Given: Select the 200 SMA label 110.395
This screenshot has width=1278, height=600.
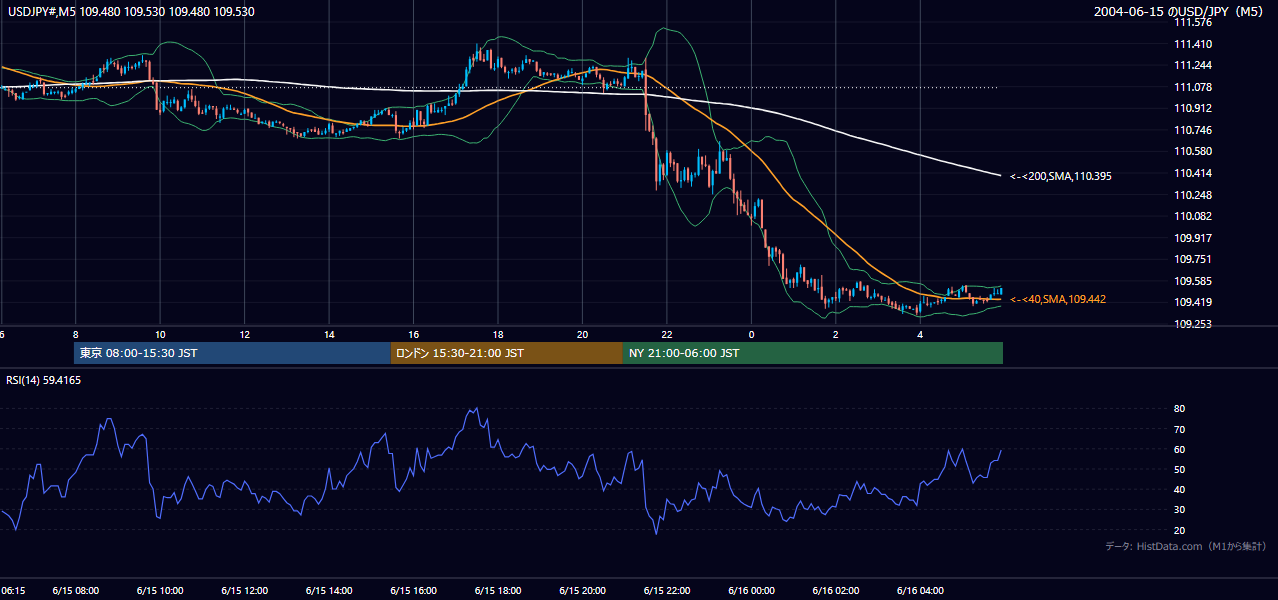Looking at the screenshot, I should point(1061,176).
